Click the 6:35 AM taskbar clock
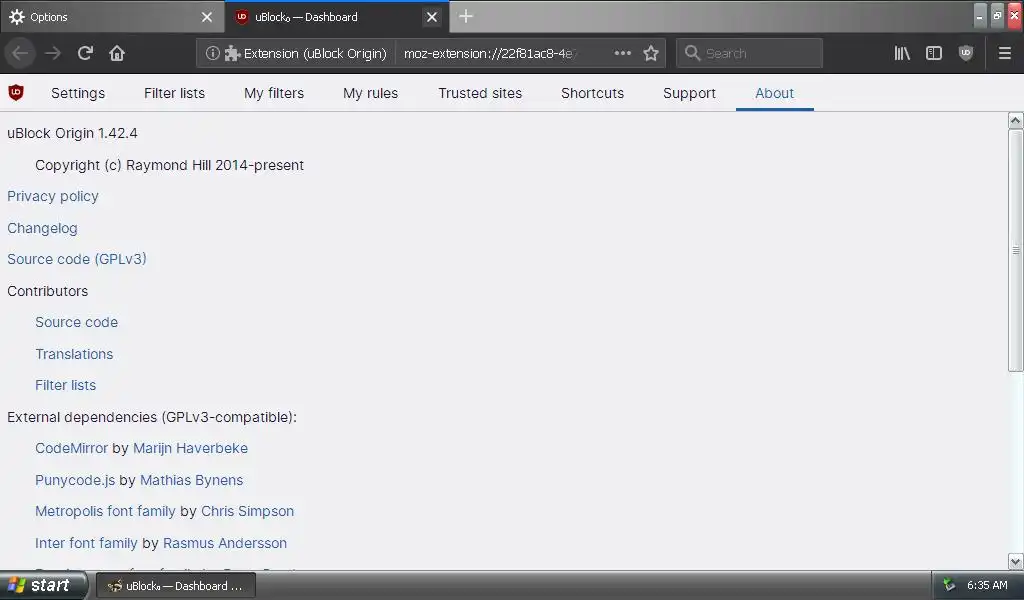Image resolution: width=1024 pixels, height=600 pixels. coord(987,586)
